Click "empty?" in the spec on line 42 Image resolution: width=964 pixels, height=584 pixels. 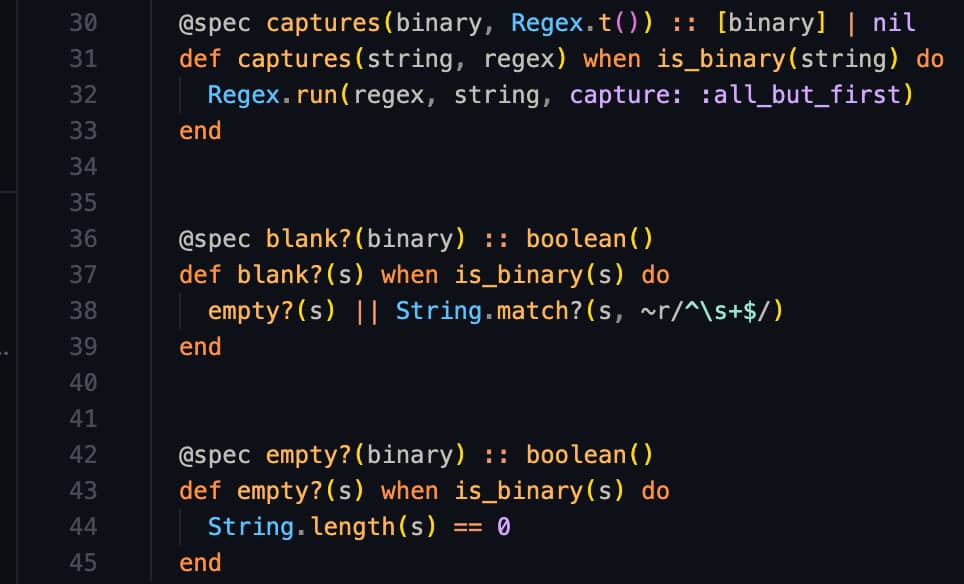309,455
